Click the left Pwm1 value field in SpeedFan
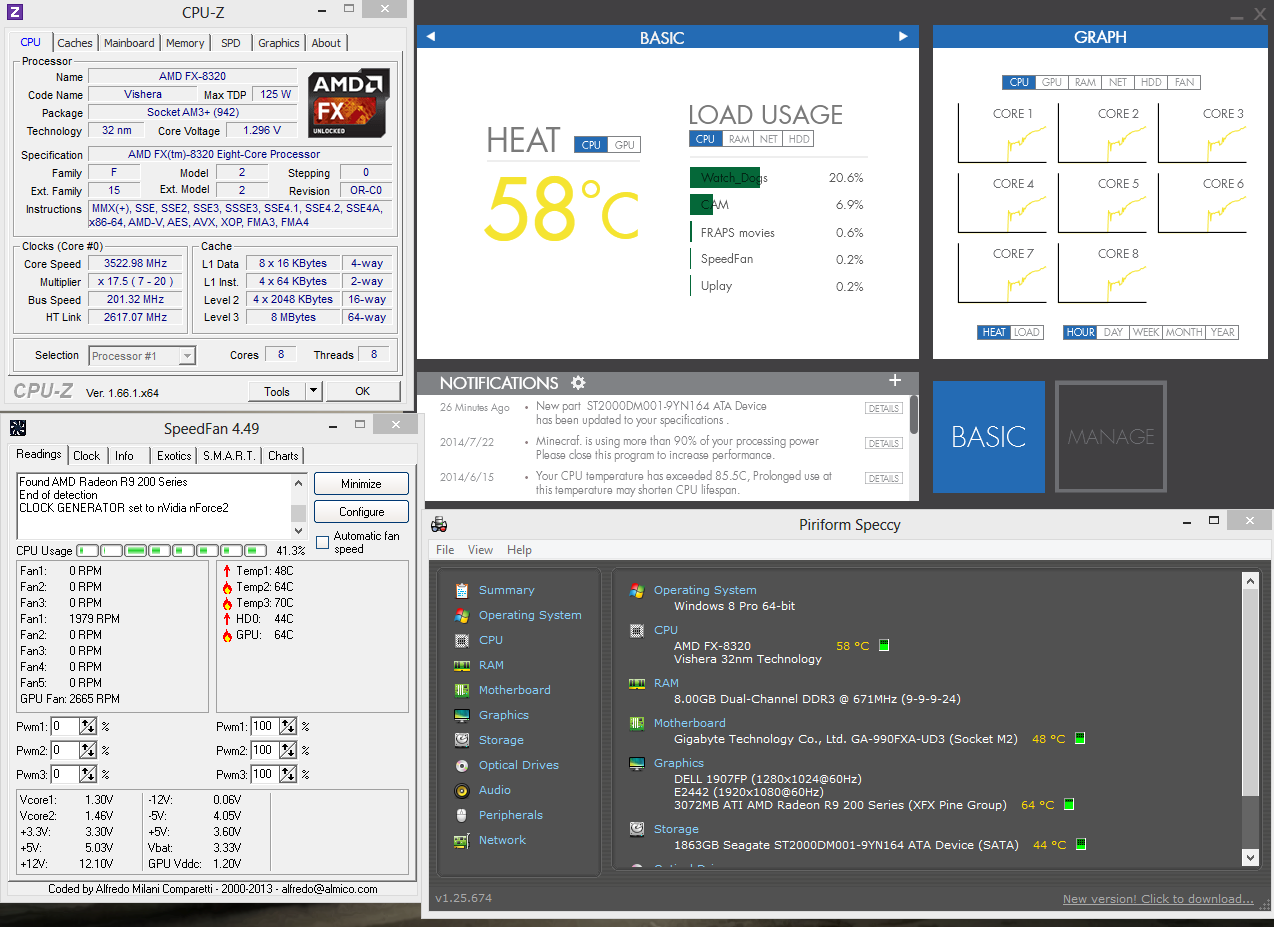 [65, 726]
